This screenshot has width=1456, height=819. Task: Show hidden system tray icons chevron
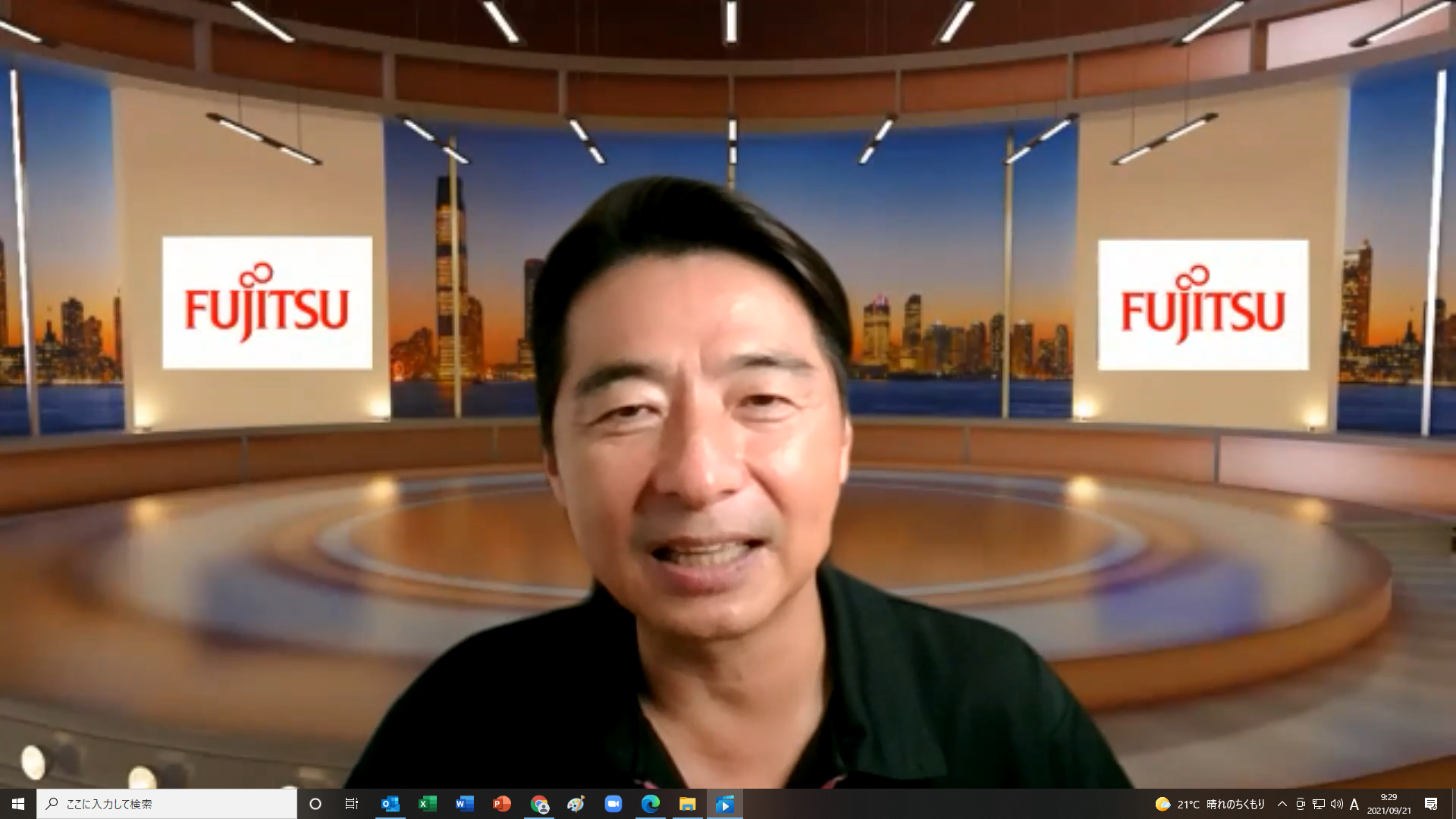[x=1282, y=804]
